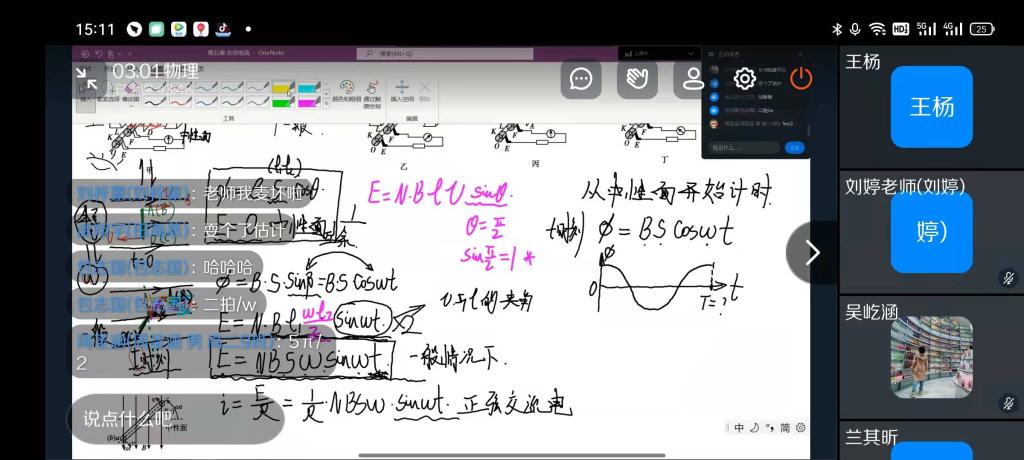Tap Bluetooth icon in status bar

click(837, 29)
